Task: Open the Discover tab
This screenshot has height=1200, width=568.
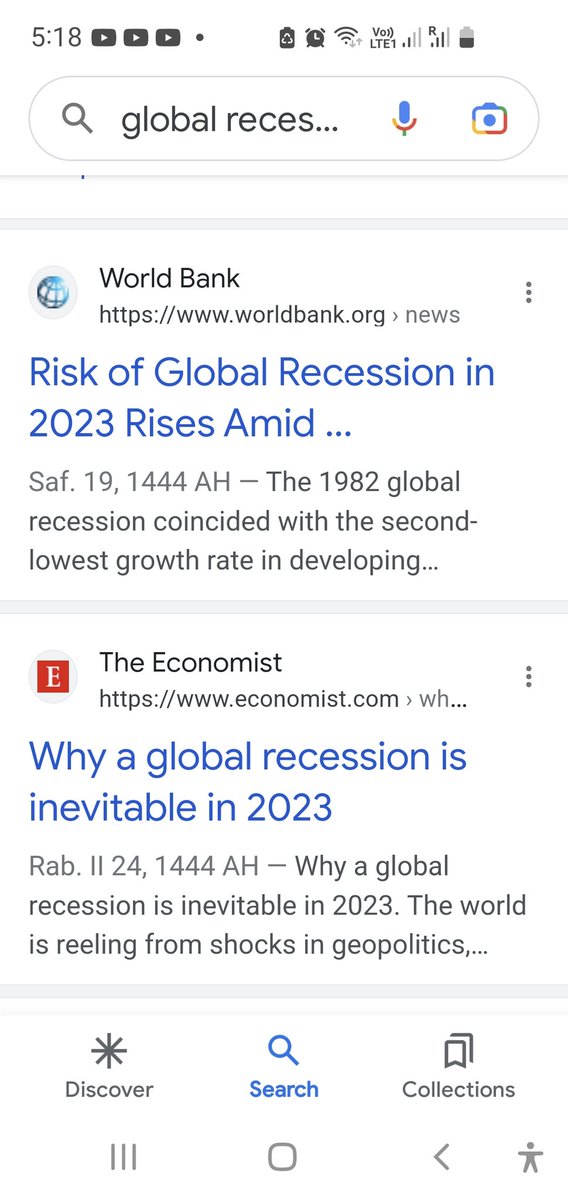Action: pyautogui.click(x=109, y=1067)
